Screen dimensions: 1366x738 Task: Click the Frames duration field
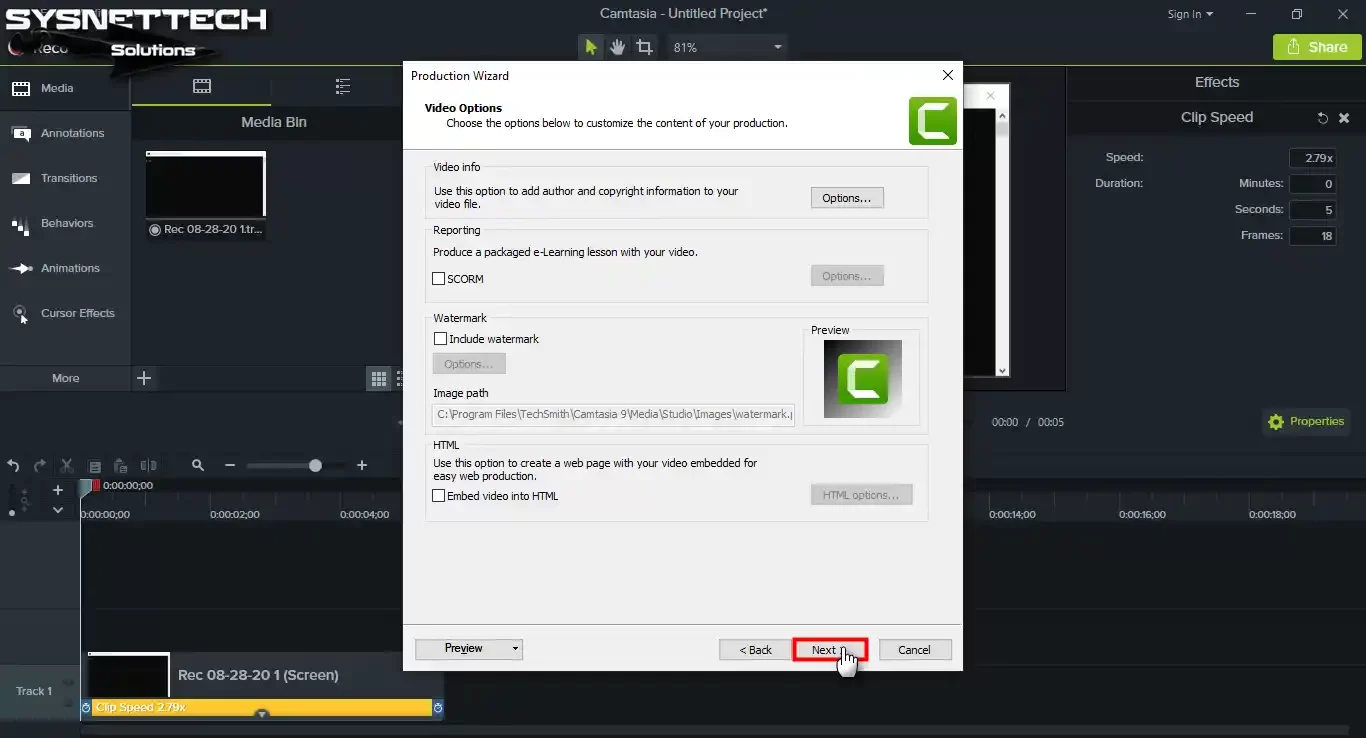(x=1312, y=236)
